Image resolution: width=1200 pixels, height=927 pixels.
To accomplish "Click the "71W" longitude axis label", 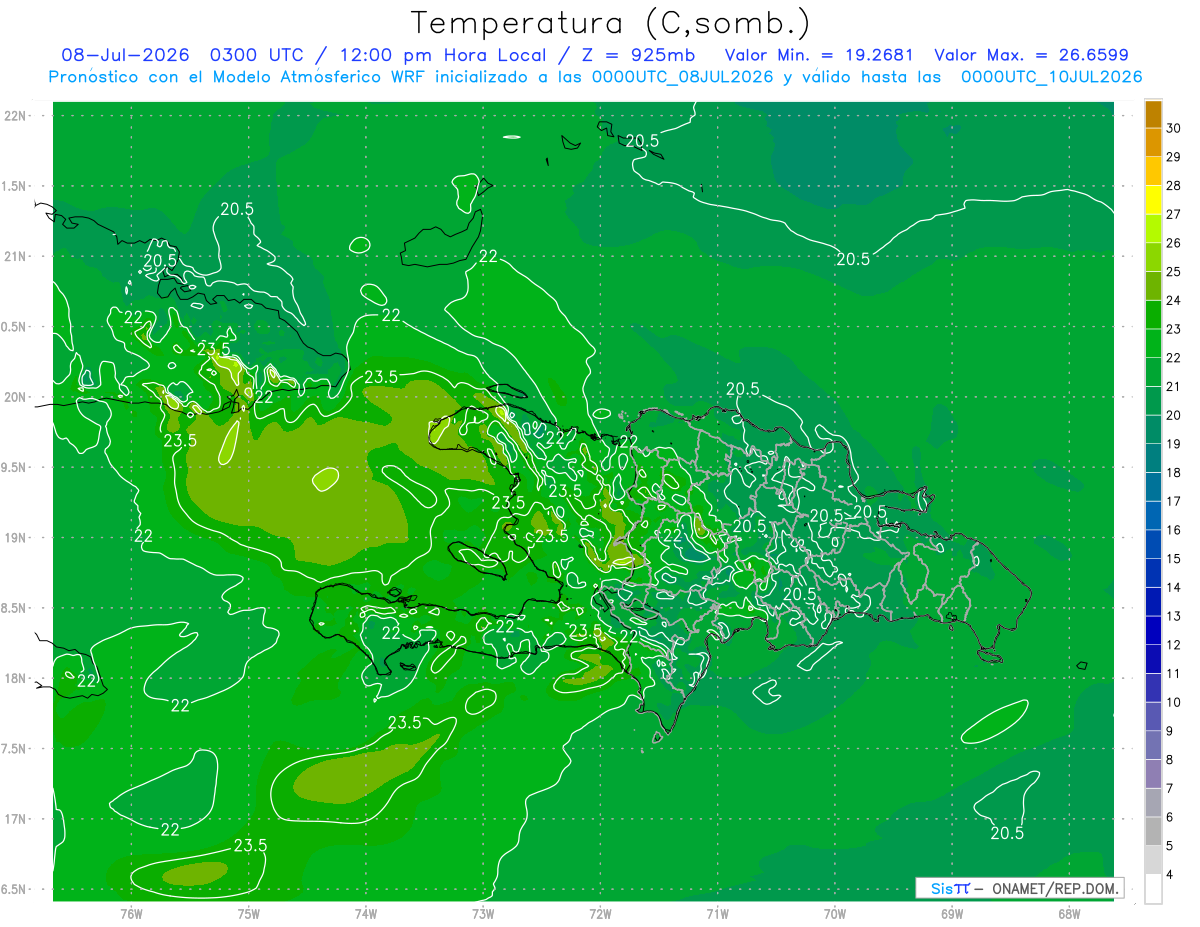I will click(717, 914).
